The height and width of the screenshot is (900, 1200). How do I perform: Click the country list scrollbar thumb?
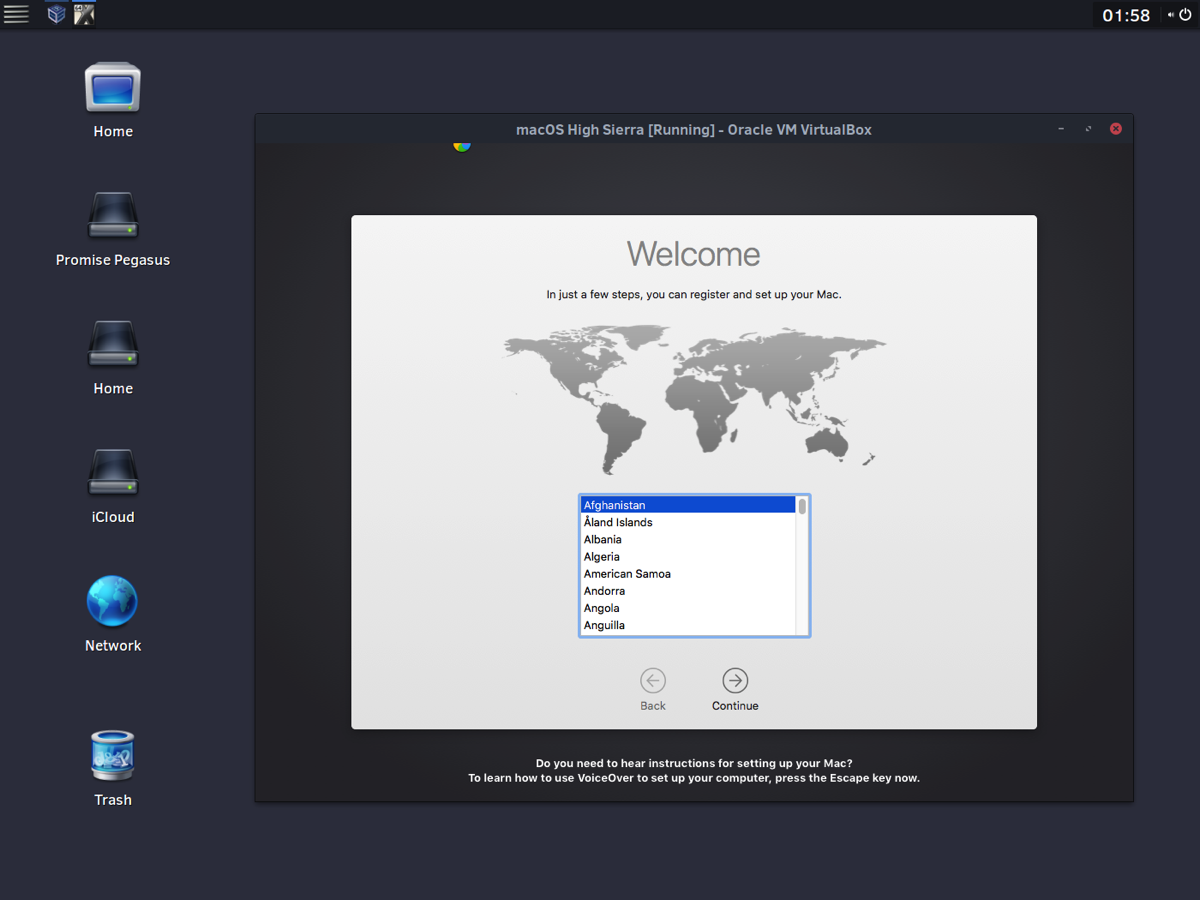(x=802, y=506)
